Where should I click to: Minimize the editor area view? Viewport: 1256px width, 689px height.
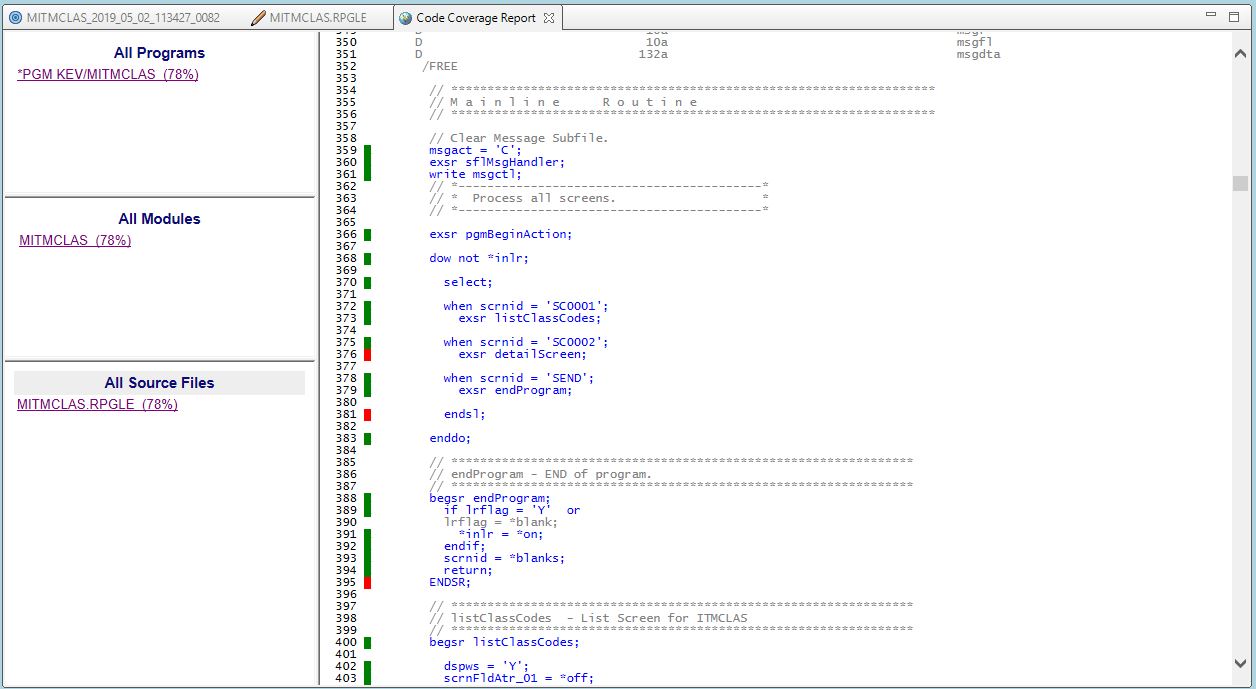[x=1210, y=16]
